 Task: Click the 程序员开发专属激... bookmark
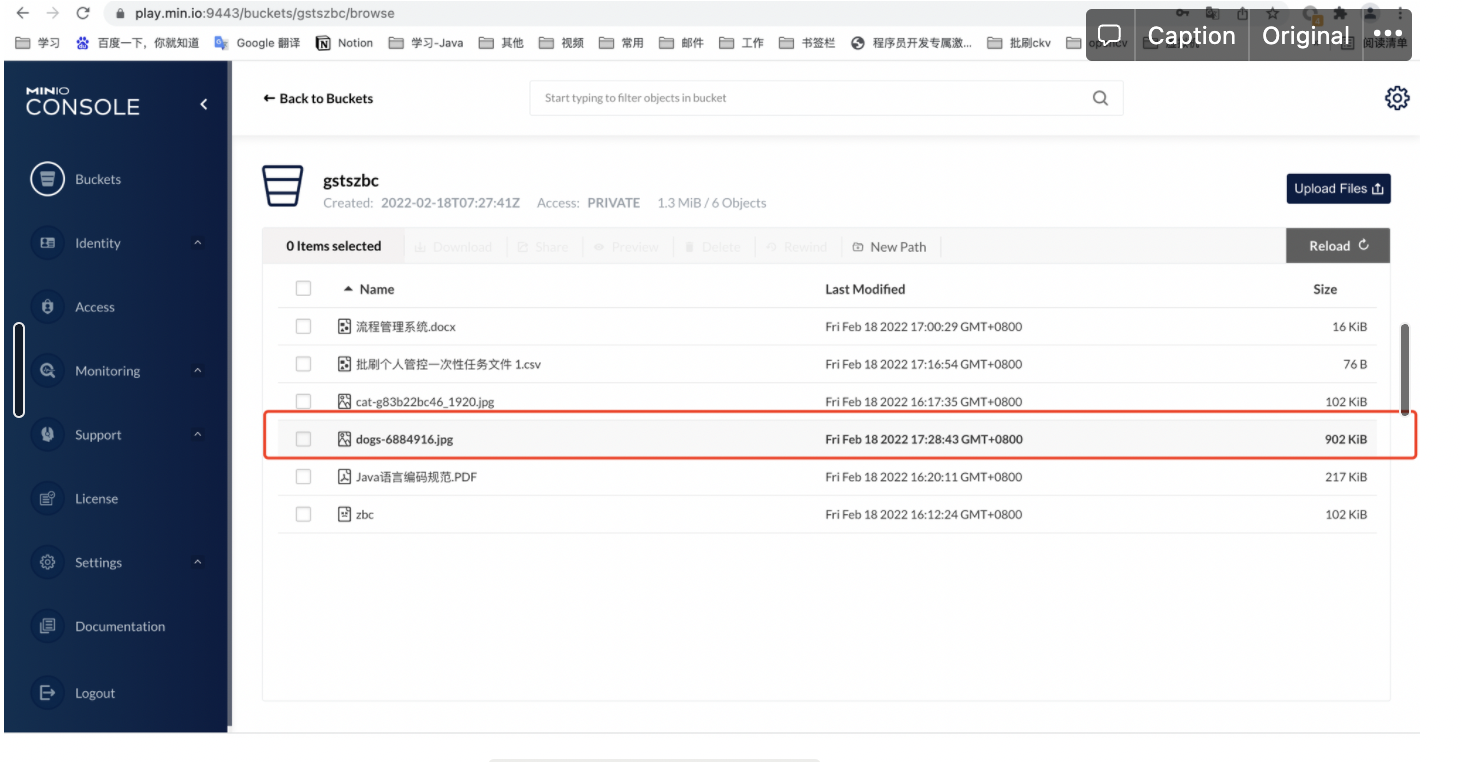pos(911,43)
